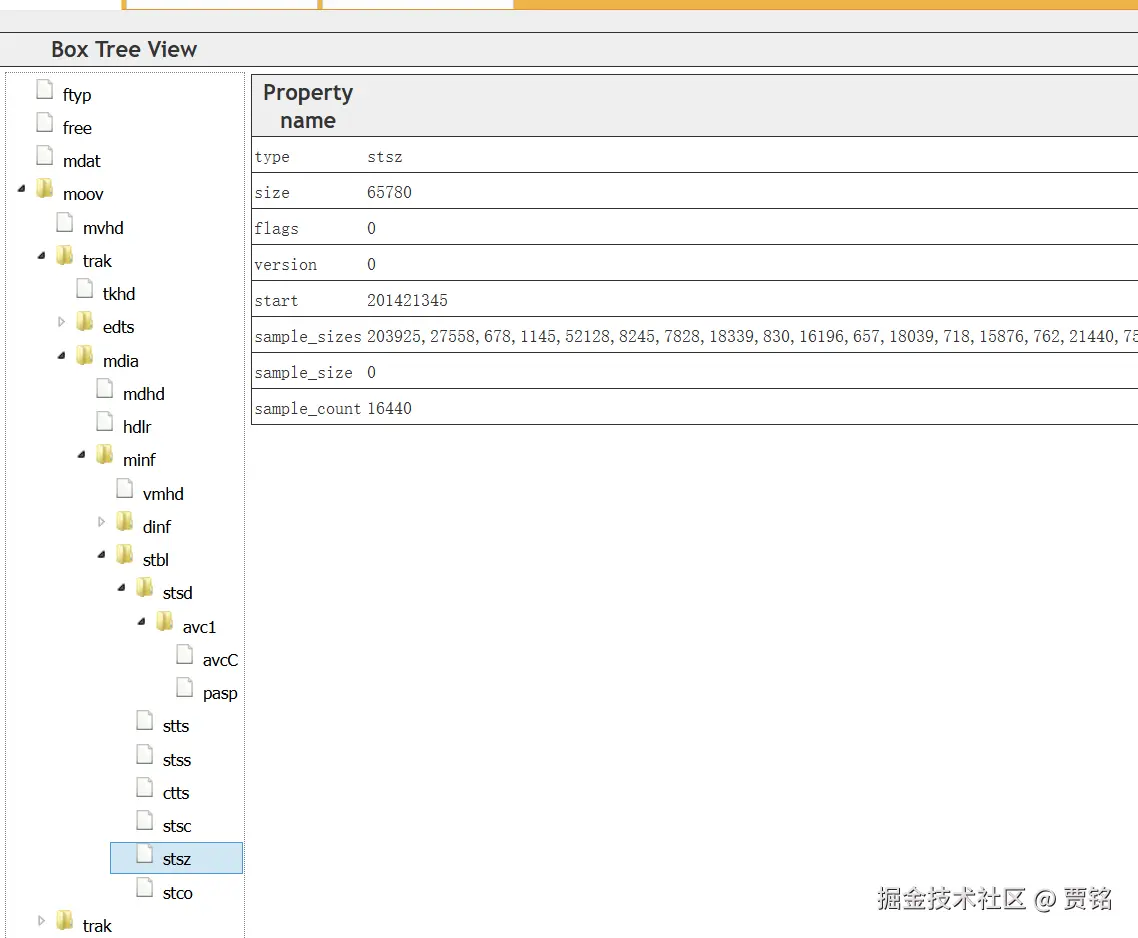The height and width of the screenshot is (938, 1138).
Task: Select the free box file icon
Action: click(x=45, y=123)
